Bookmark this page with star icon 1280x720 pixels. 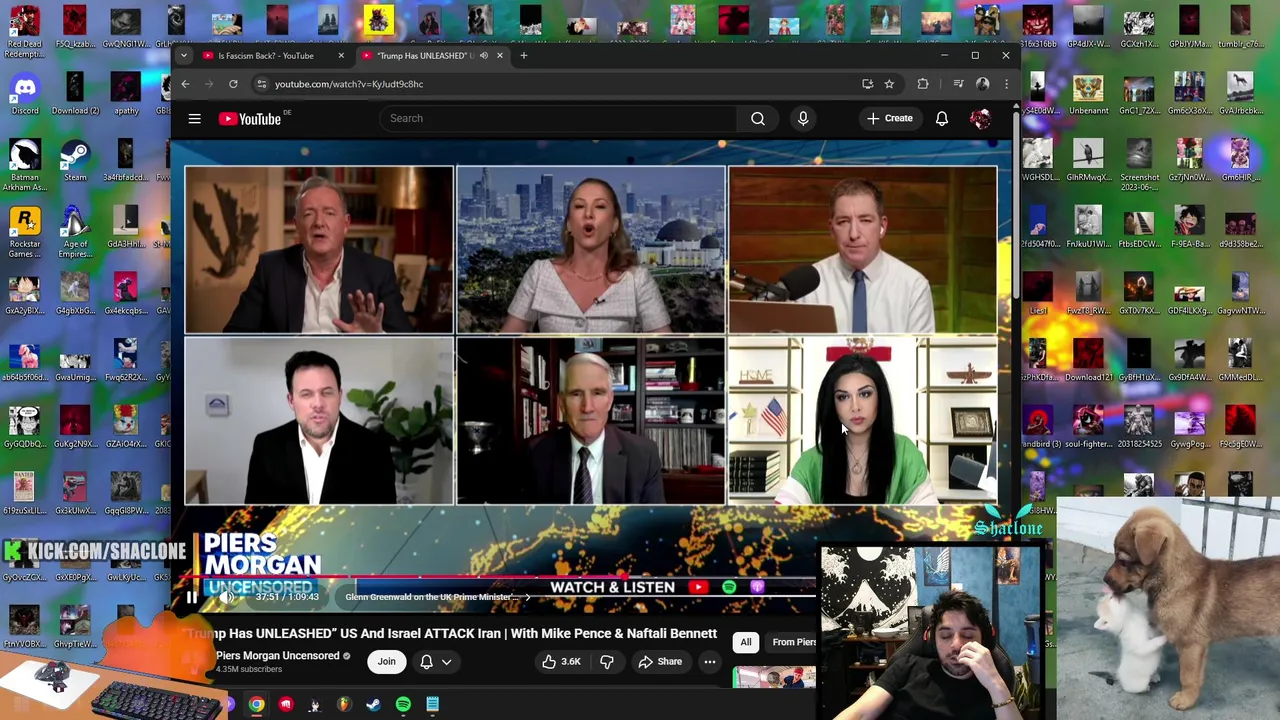889,84
